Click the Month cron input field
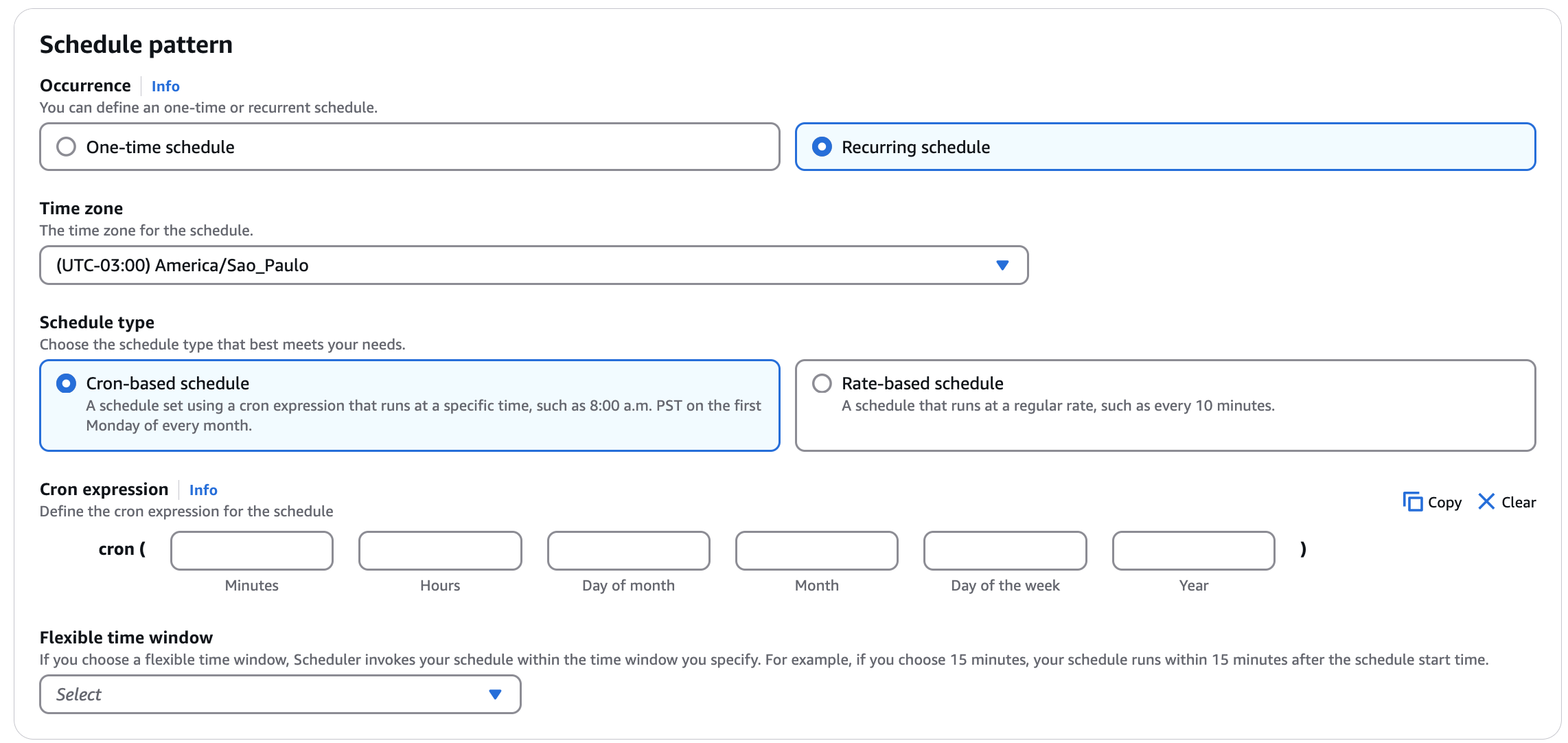This screenshot has height=743, width=1568. point(816,550)
